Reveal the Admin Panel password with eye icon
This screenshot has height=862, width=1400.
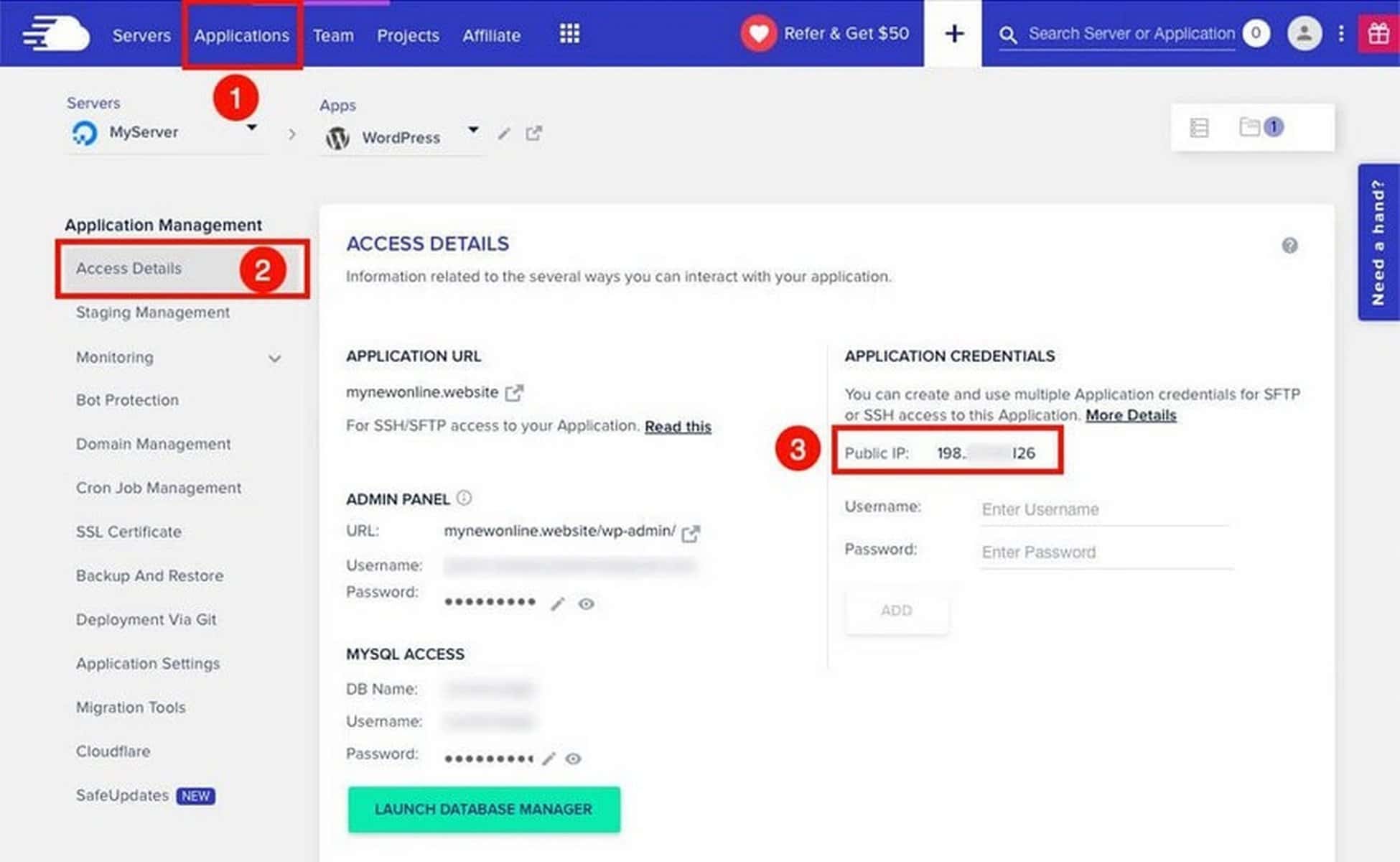[587, 603]
